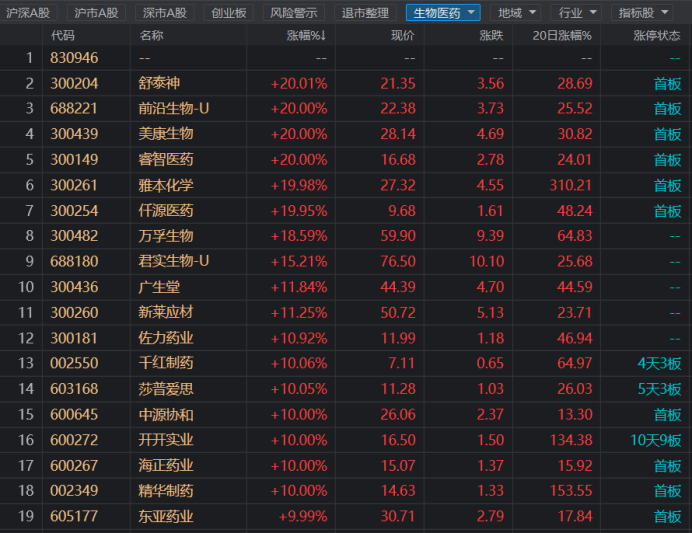Image resolution: width=692 pixels, height=533 pixels.
Task: Click the 10天9板 status for 开开实业
Action: pos(656,440)
